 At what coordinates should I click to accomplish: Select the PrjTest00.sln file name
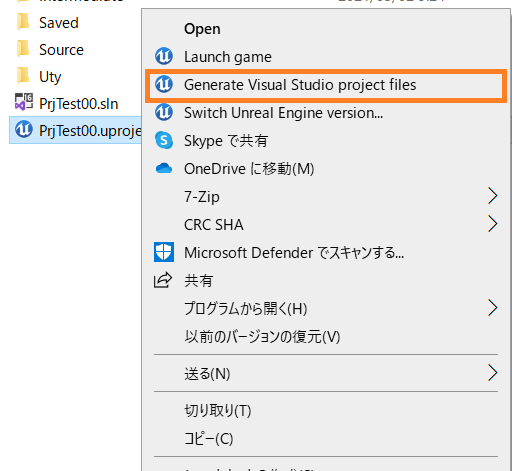[x=79, y=104]
